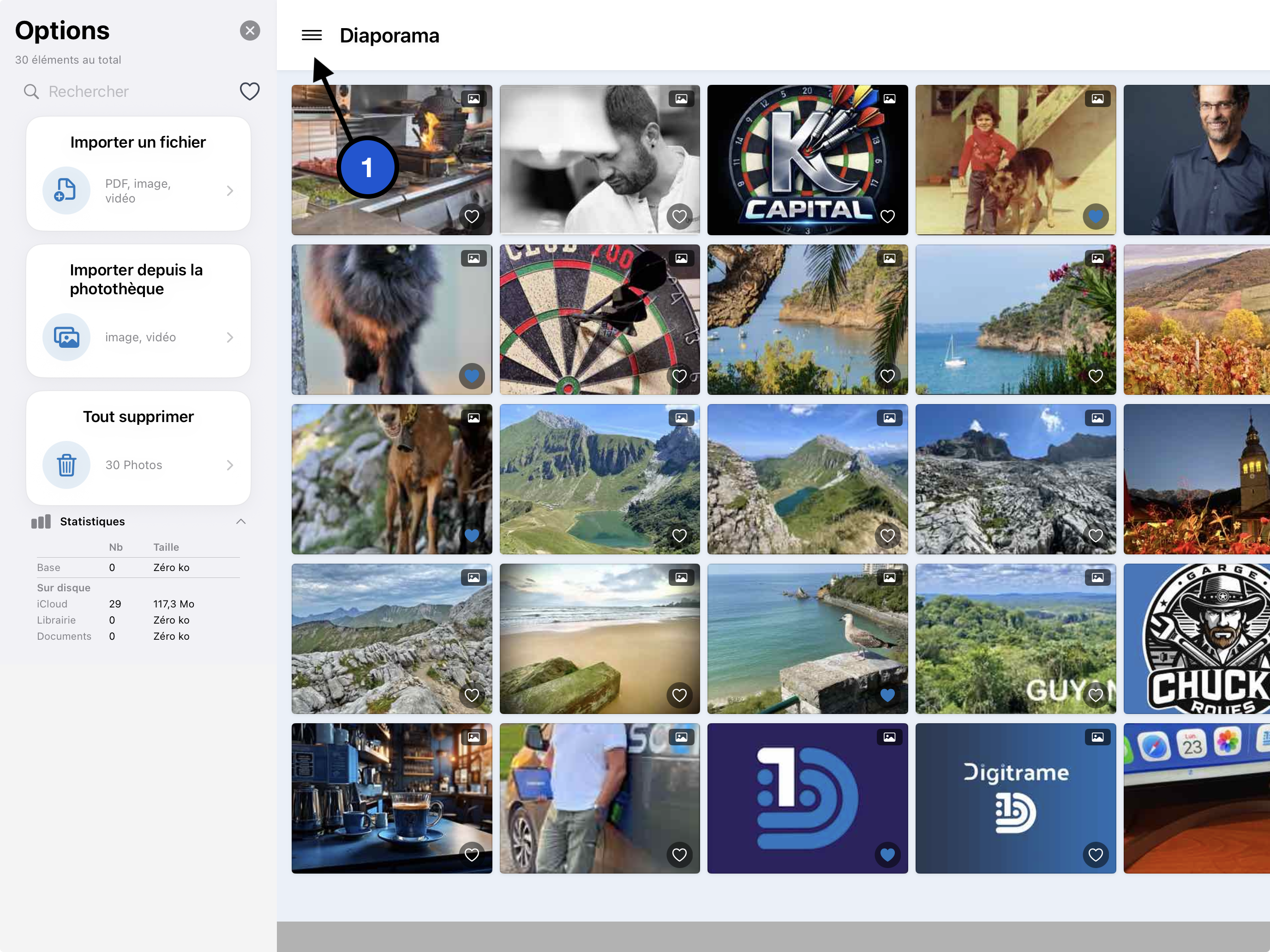
Task: Click the Importer un fichier heading
Action: coord(138,142)
